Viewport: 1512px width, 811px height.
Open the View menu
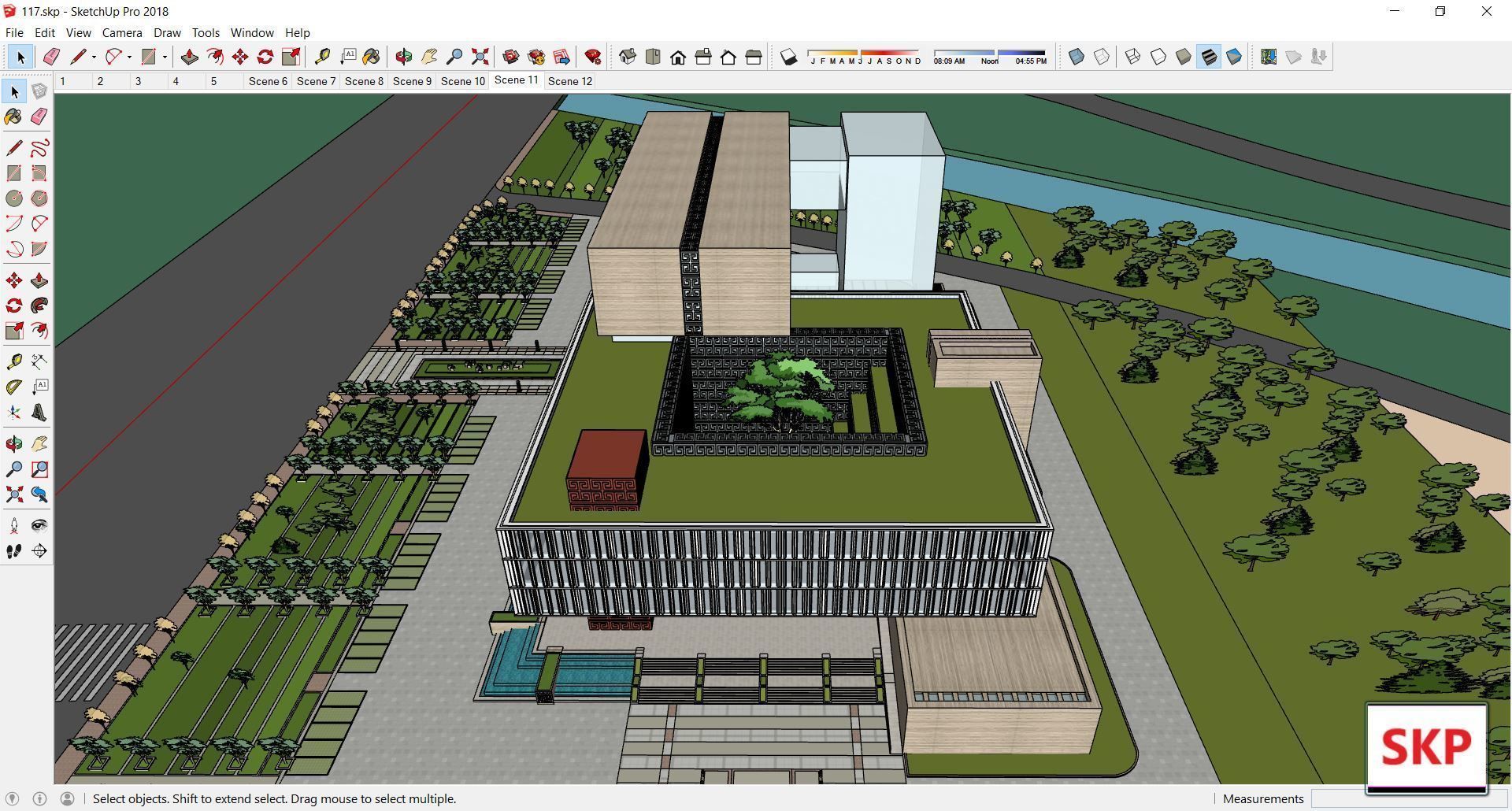[x=78, y=32]
